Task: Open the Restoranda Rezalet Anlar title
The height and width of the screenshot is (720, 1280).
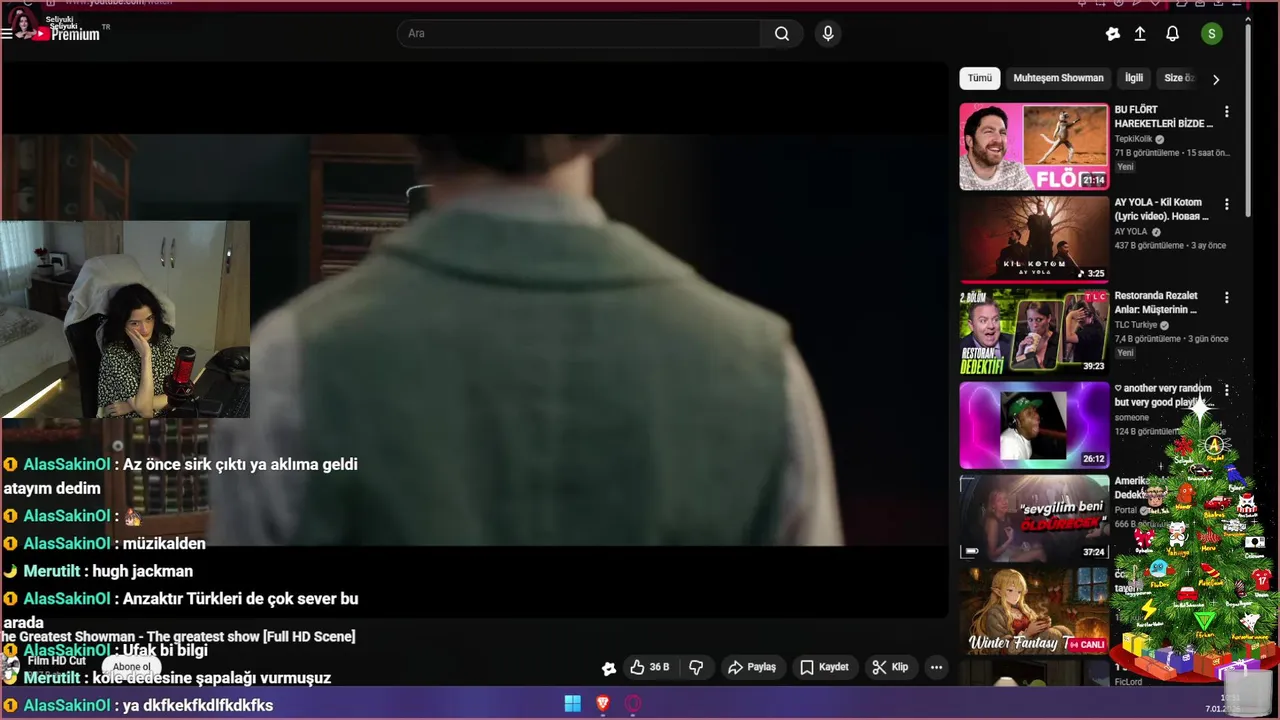Action: 1157,303
